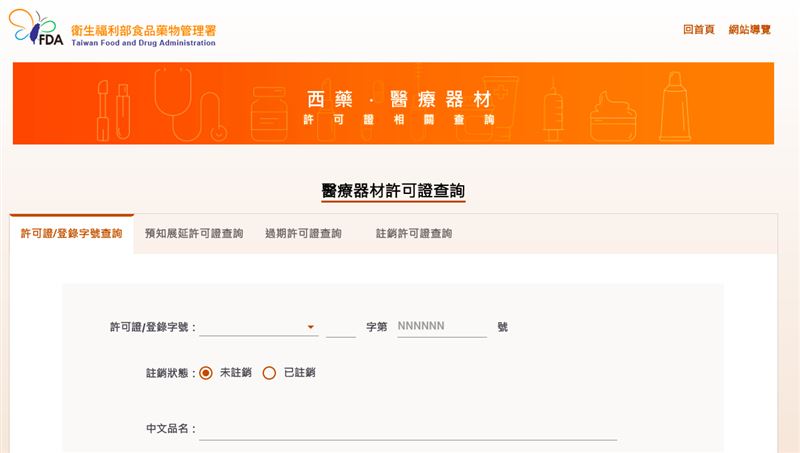The height and width of the screenshot is (453, 800).
Task: Click the Taiwan FDA butterfly logo
Action: coord(36,28)
